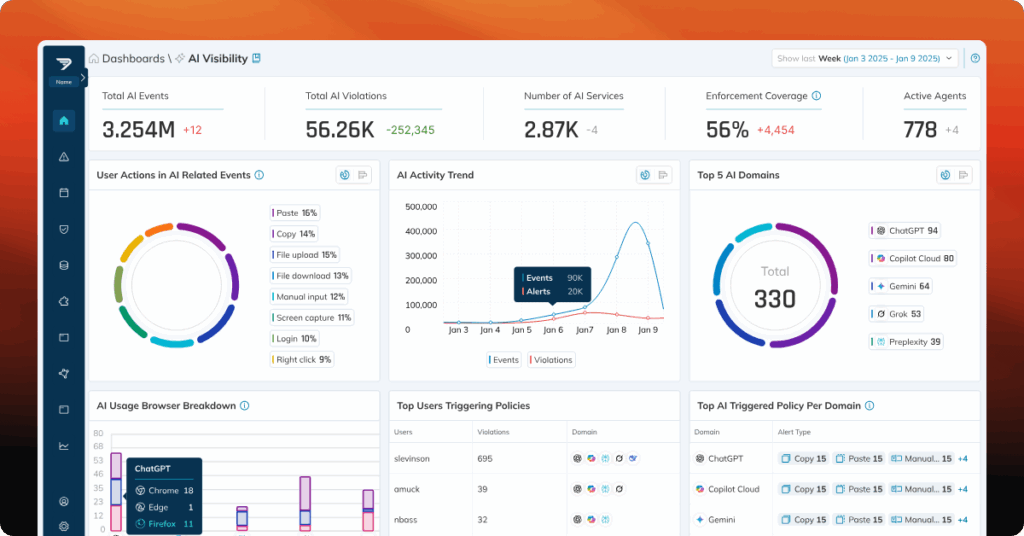Click the settings gear icon in the sidebar

tap(64, 525)
